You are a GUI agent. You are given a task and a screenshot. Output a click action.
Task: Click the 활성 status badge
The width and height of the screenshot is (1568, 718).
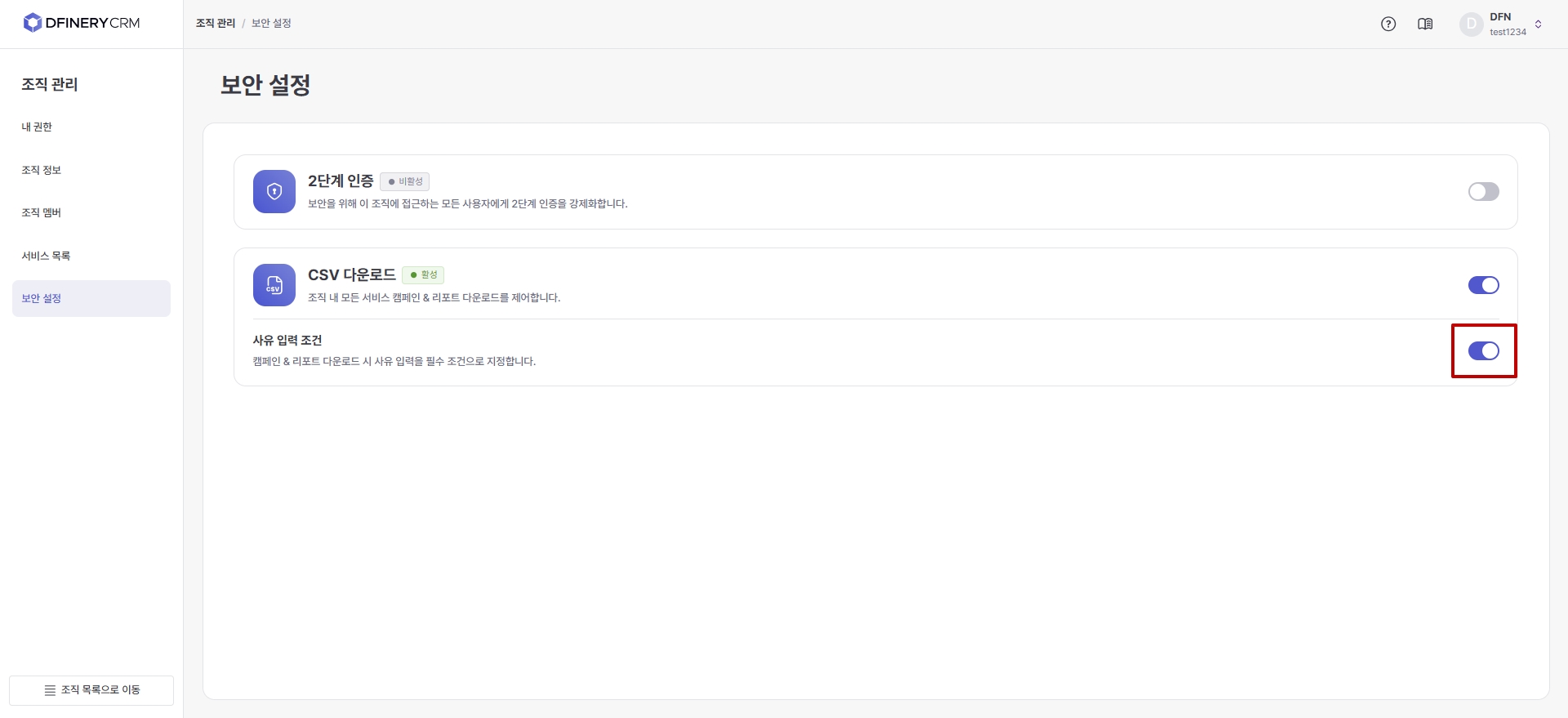coord(423,274)
